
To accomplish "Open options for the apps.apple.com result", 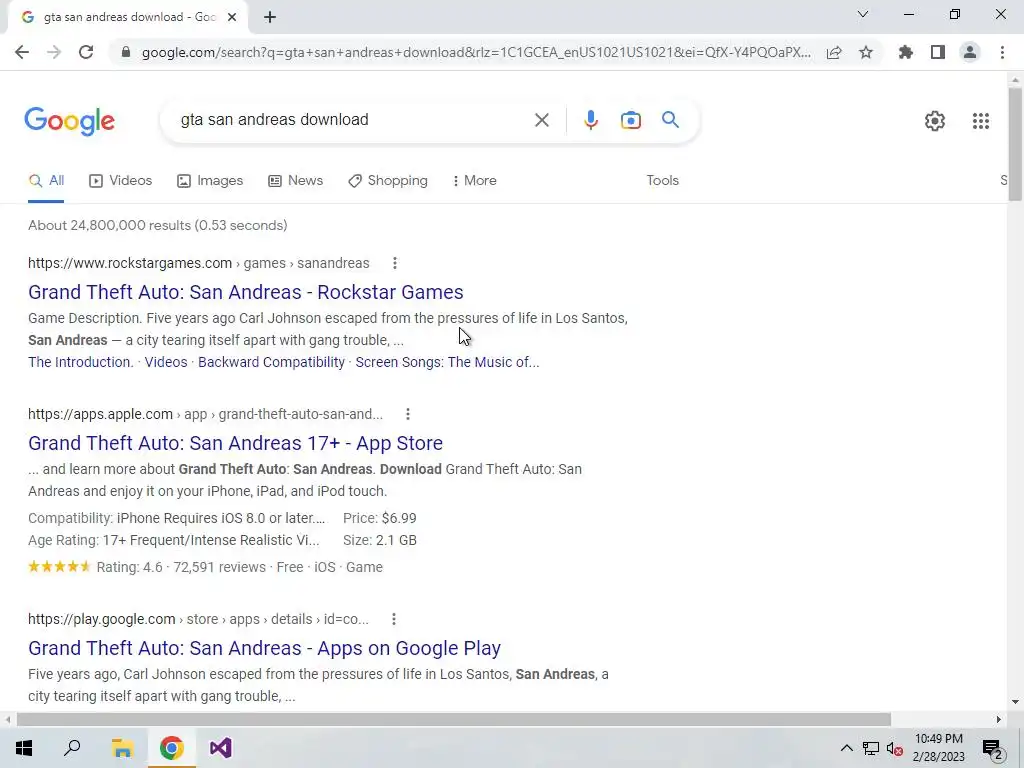I will pyautogui.click(x=408, y=414).
